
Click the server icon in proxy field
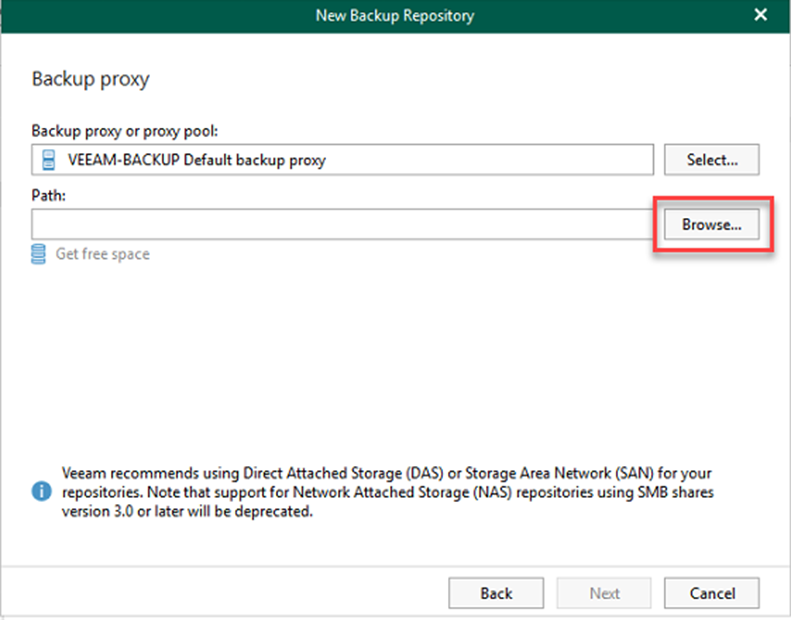48,159
